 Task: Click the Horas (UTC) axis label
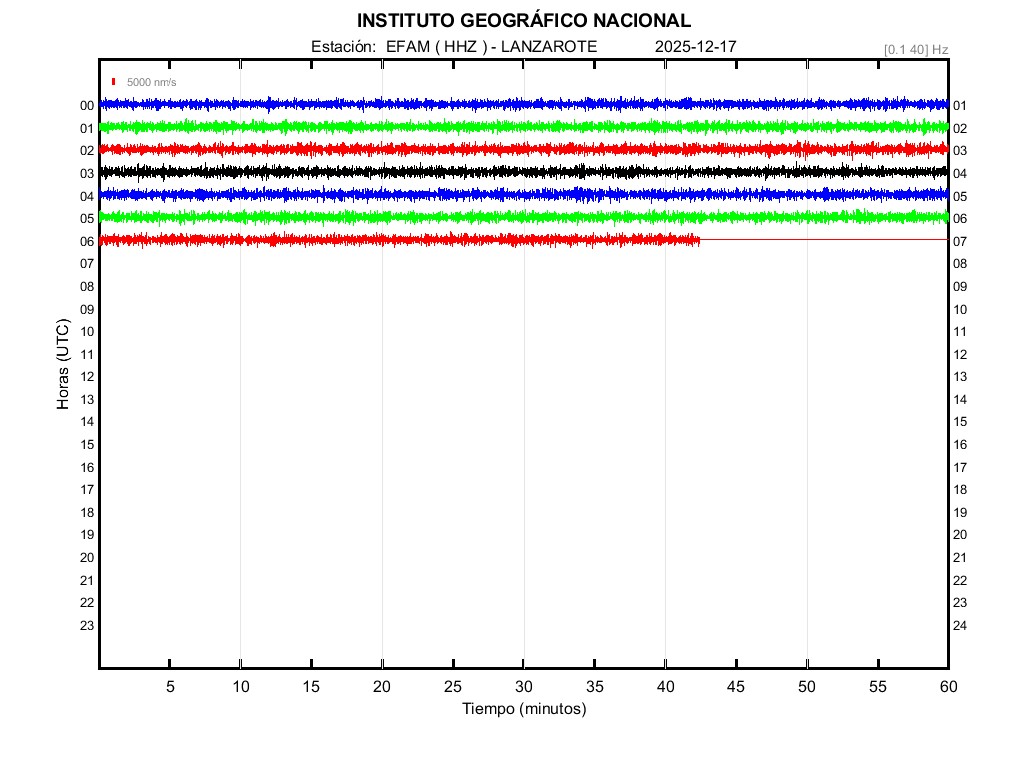[x=63, y=365]
